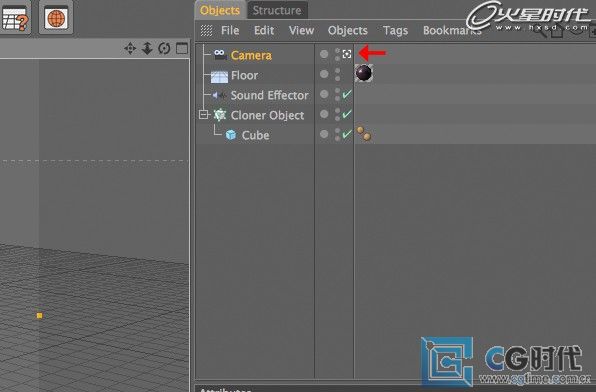Click the Sound Effector object icon

coord(219,95)
